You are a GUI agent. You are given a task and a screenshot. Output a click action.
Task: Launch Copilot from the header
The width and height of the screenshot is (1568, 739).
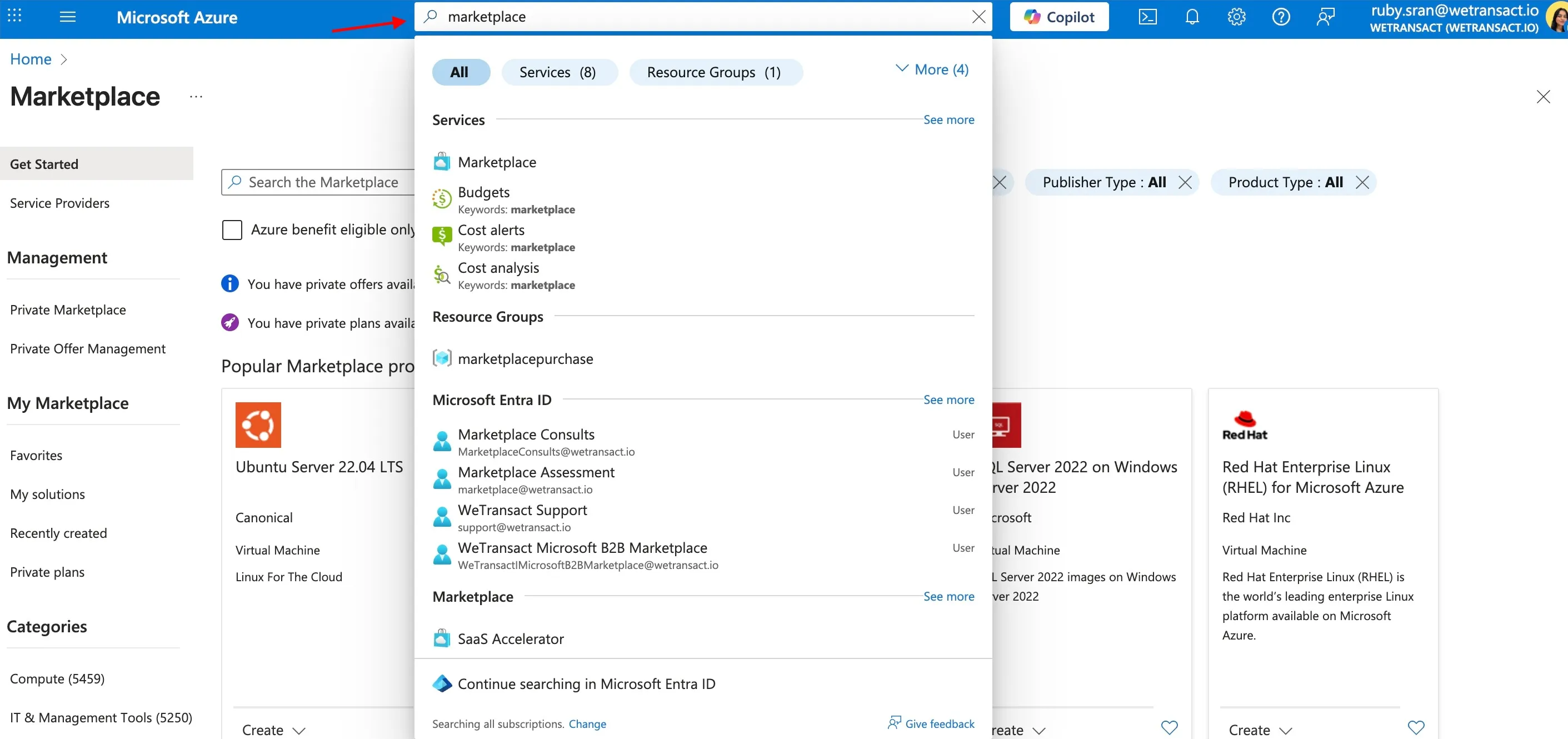(x=1058, y=17)
